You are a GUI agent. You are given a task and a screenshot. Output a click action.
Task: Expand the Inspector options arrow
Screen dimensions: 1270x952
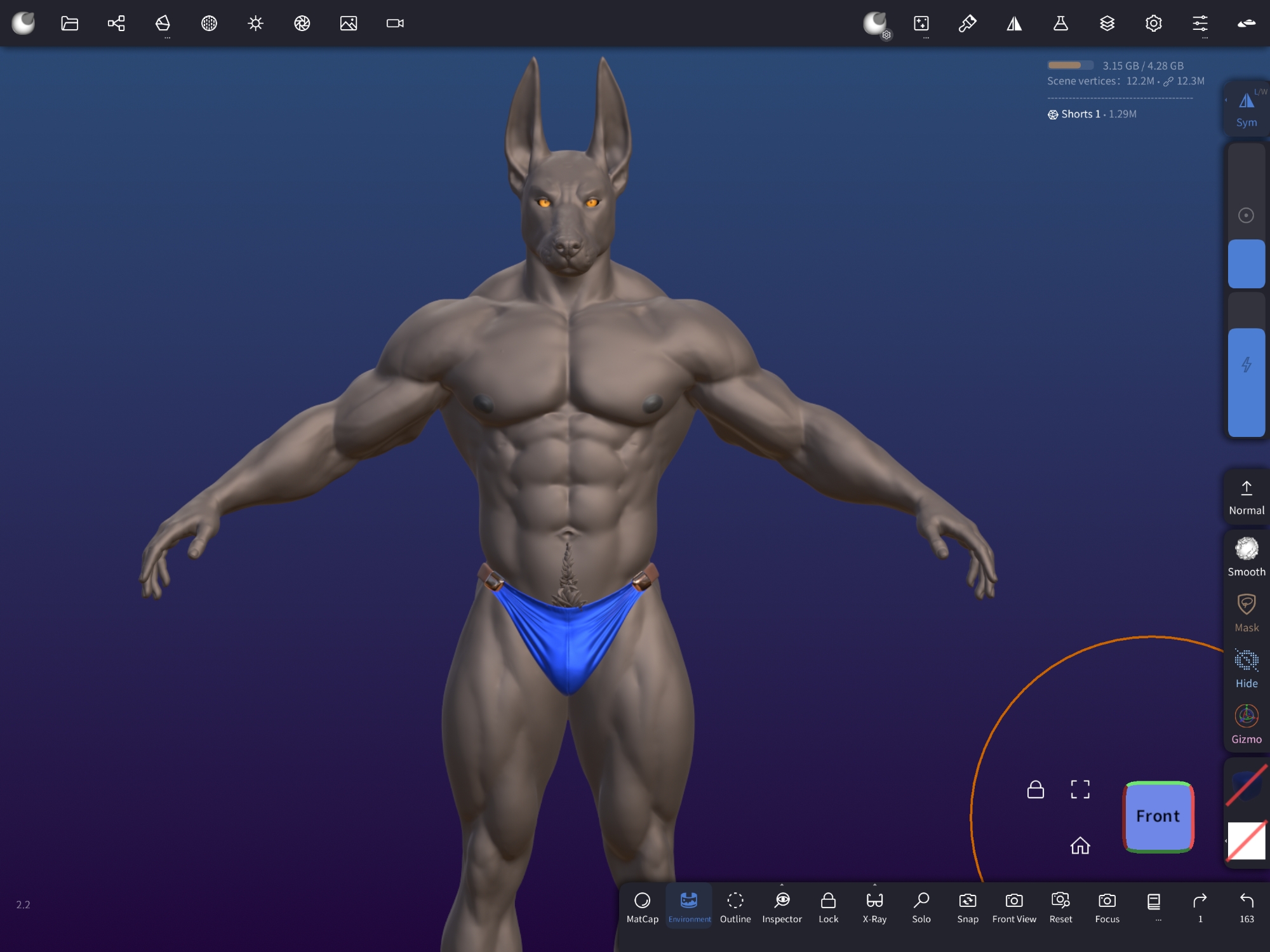[782, 885]
